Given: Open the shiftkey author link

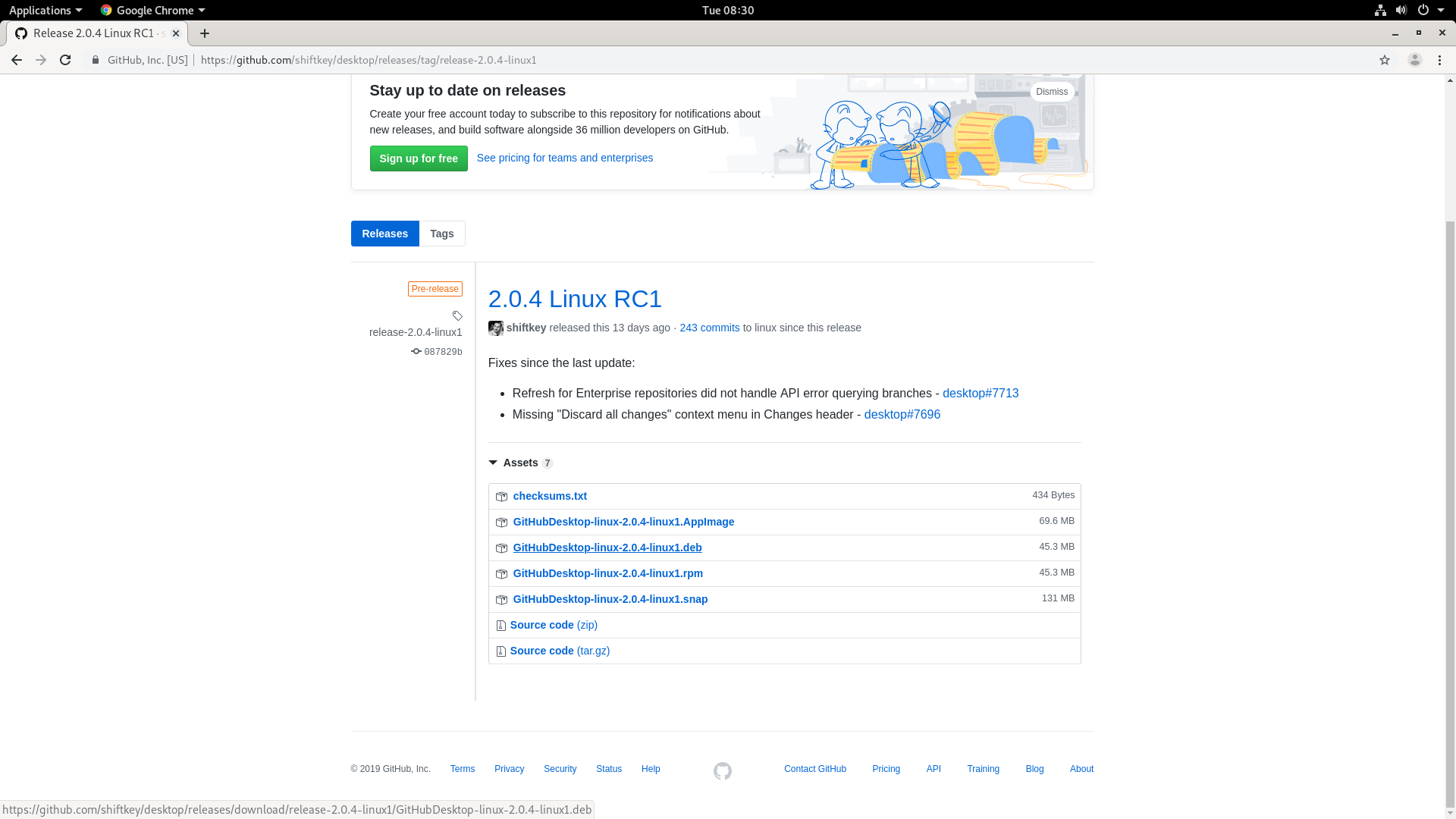Looking at the screenshot, I should pos(526,328).
